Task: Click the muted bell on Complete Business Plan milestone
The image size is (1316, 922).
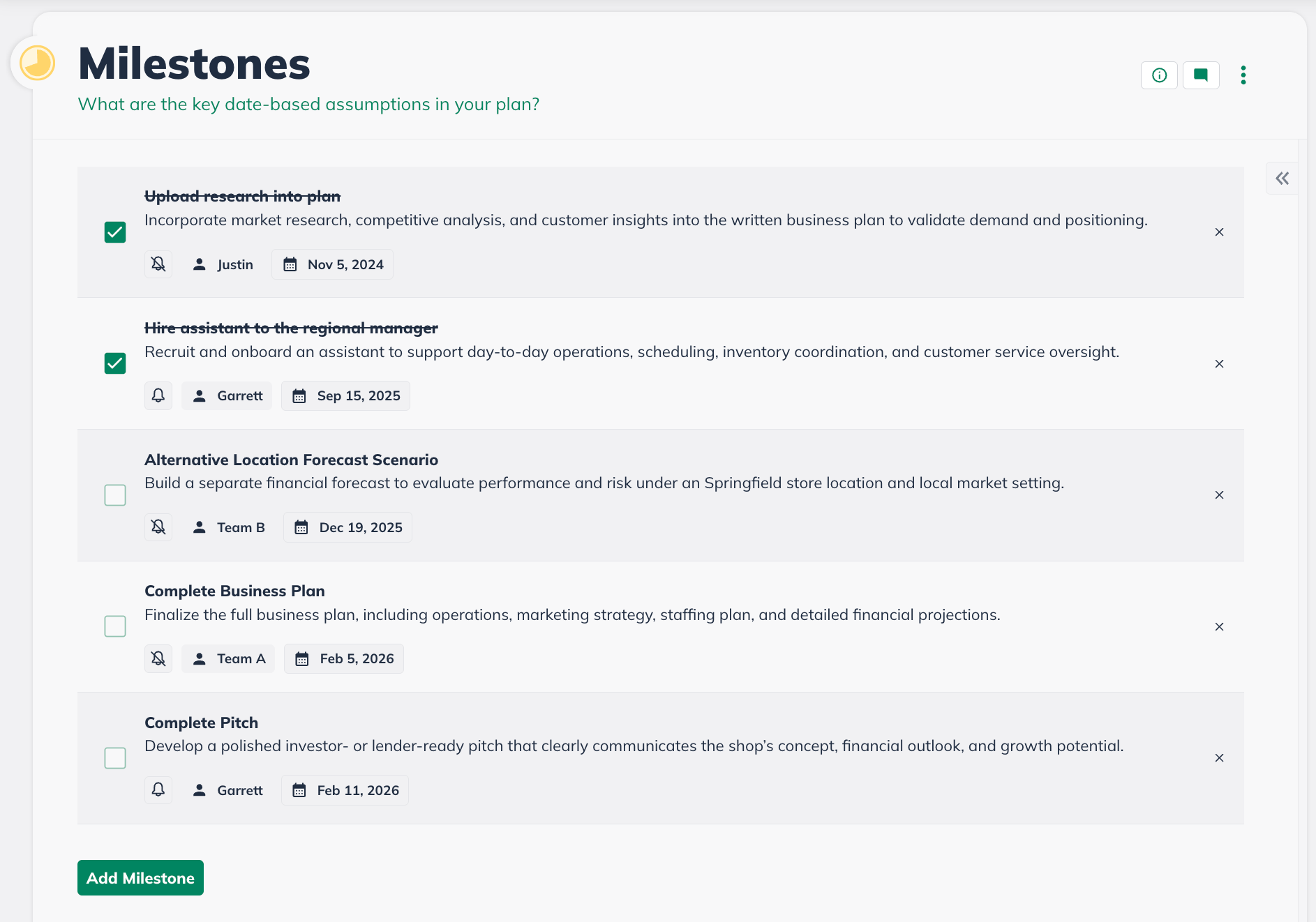Action: [158, 658]
